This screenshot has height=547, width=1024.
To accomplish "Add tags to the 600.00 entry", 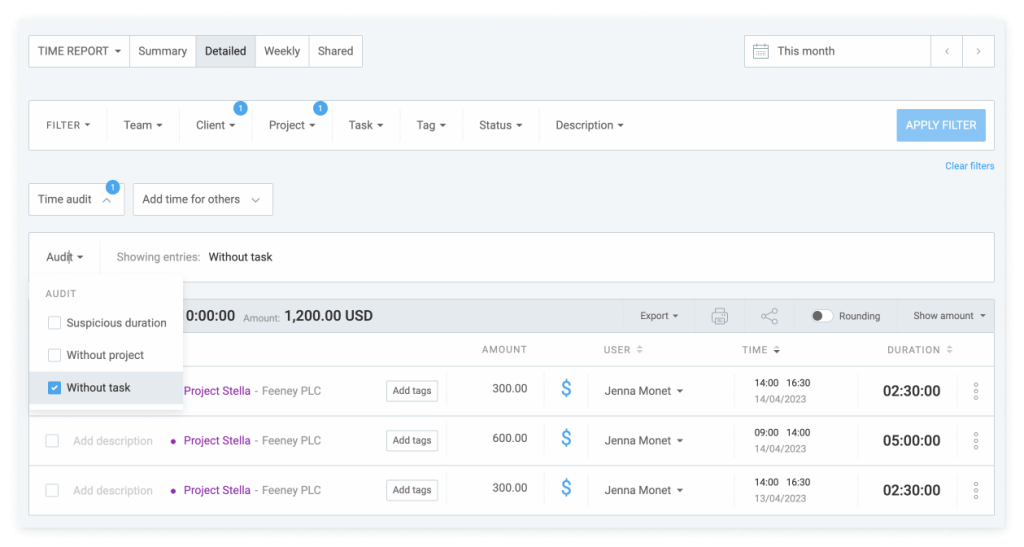I will pos(412,441).
